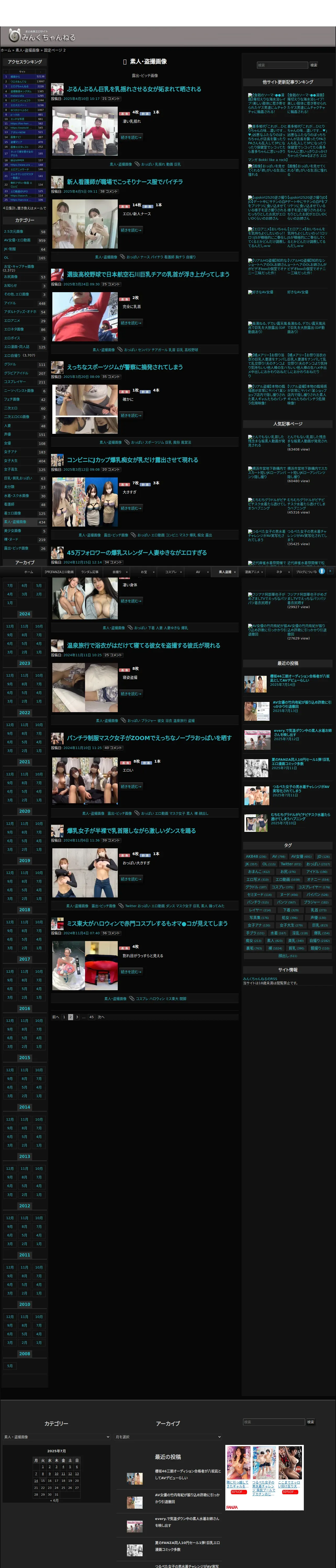Go to the 次へ next page link

[x=101, y=1017]
